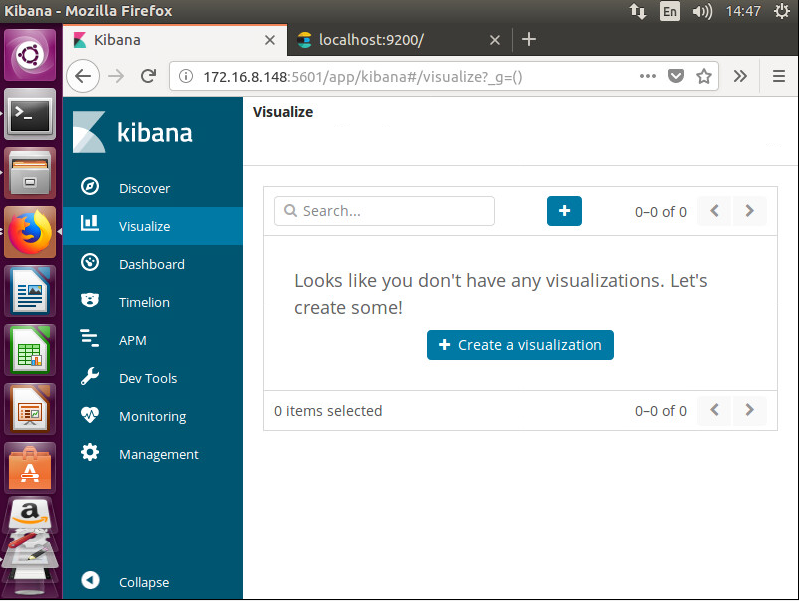Open network connections indicator

point(637,11)
